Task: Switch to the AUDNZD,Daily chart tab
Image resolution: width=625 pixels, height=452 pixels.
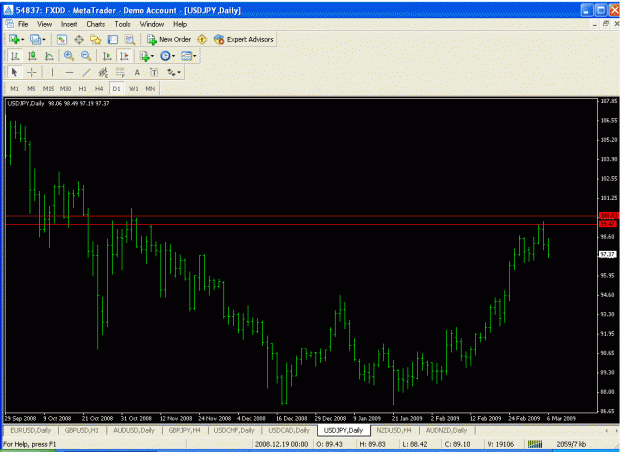Action: (446, 430)
